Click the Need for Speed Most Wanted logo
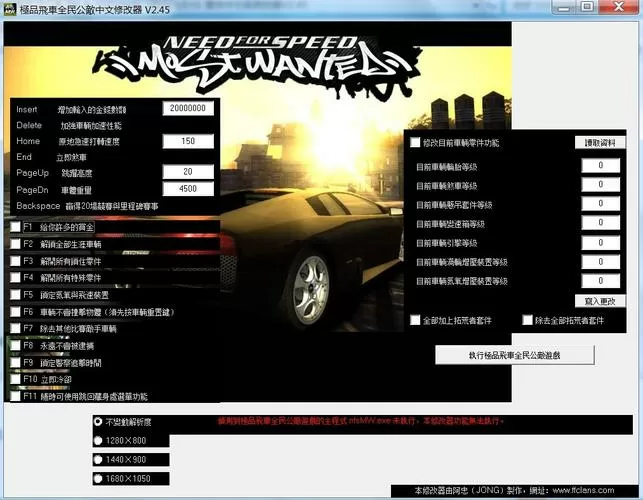This screenshot has height=500, width=643. tap(258, 66)
